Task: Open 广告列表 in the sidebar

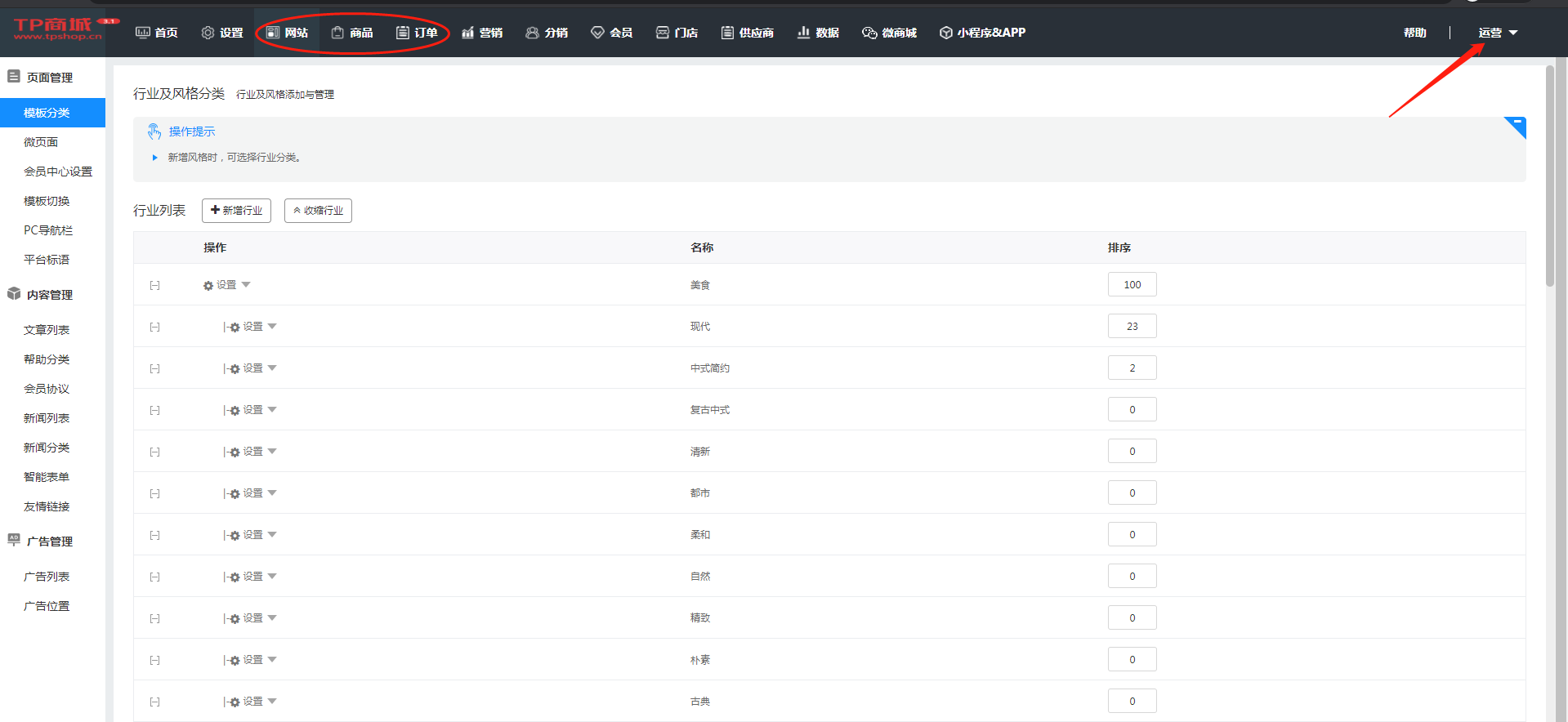Action: (x=47, y=577)
